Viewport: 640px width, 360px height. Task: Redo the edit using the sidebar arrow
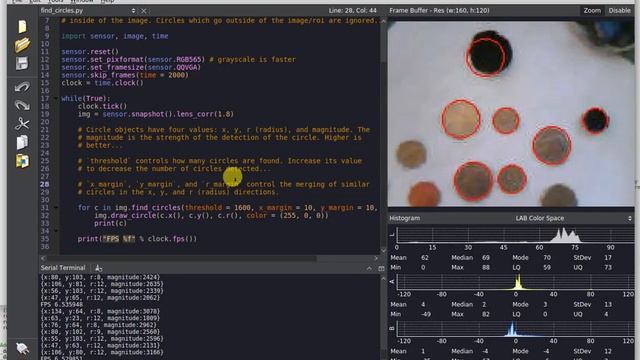click(x=22, y=105)
